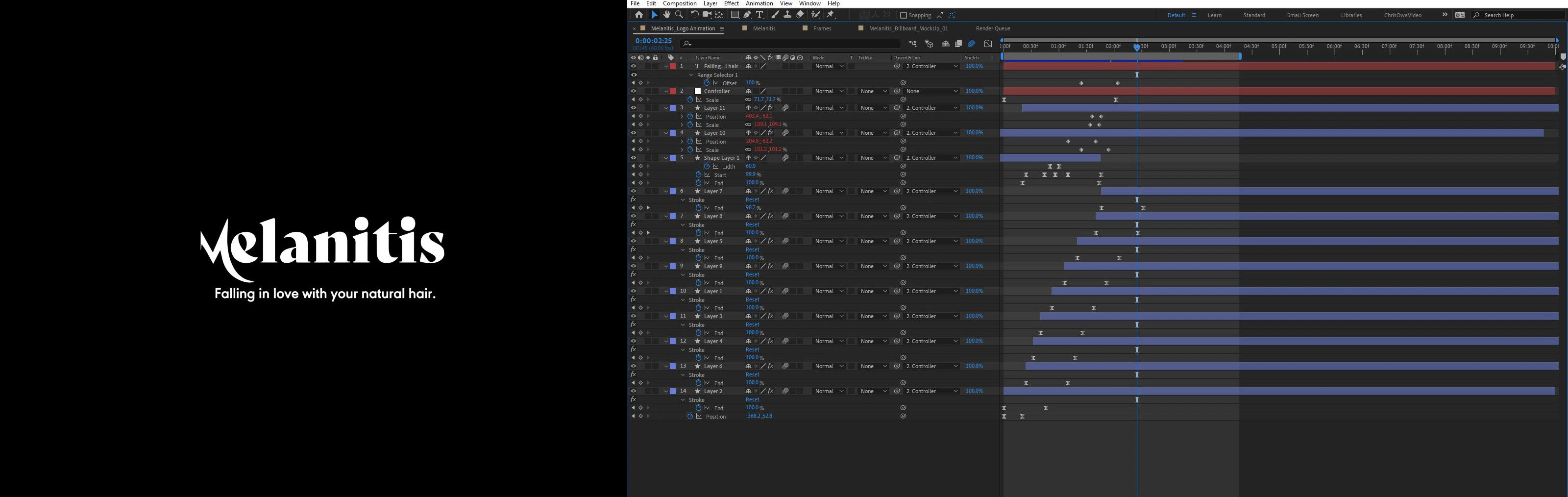Select the Roto Brush tool
Screen dimensions: 1568x497
pyautogui.click(x=816, y=15)
